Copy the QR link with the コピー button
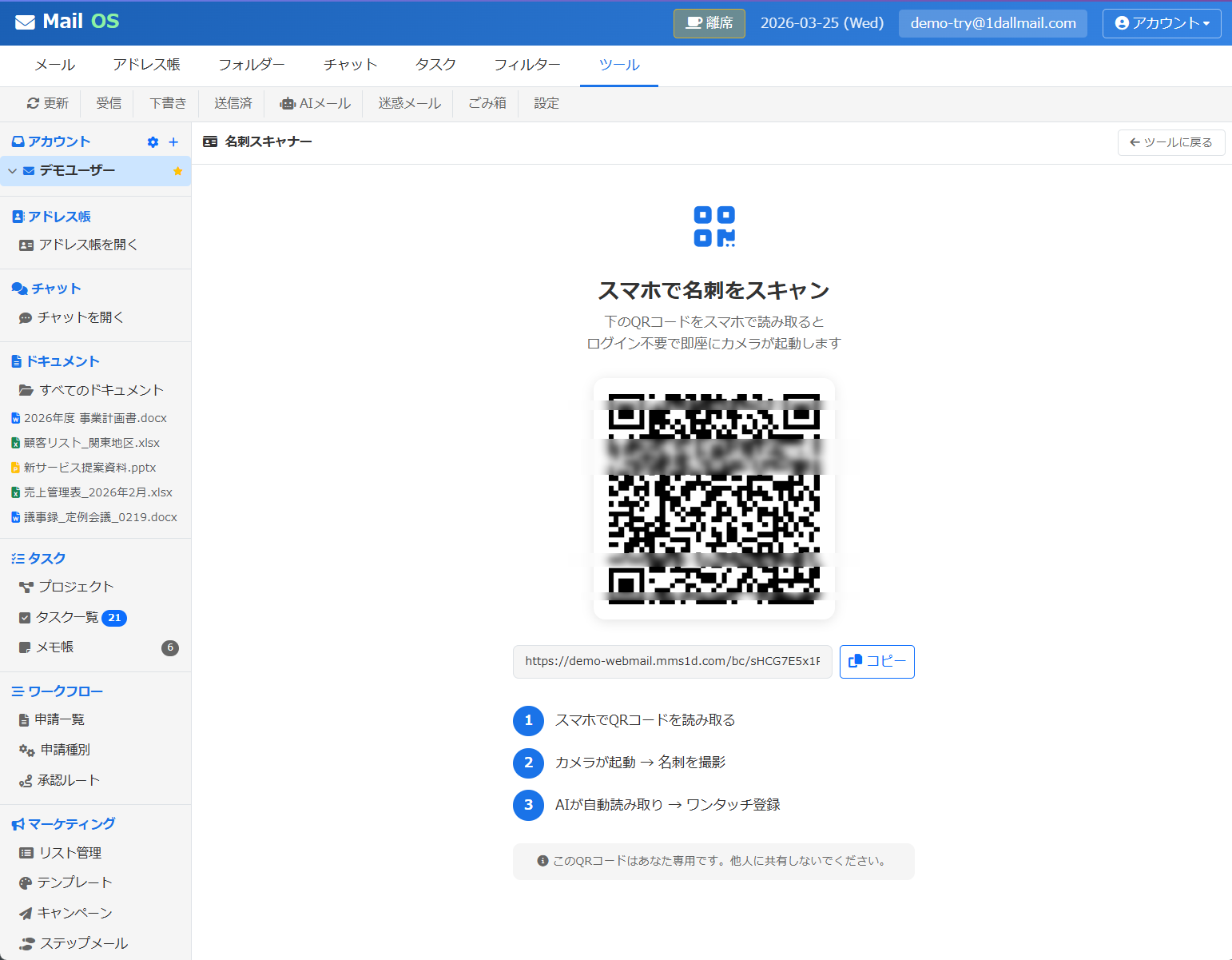1232x960 pixels. tap(876, 661)
